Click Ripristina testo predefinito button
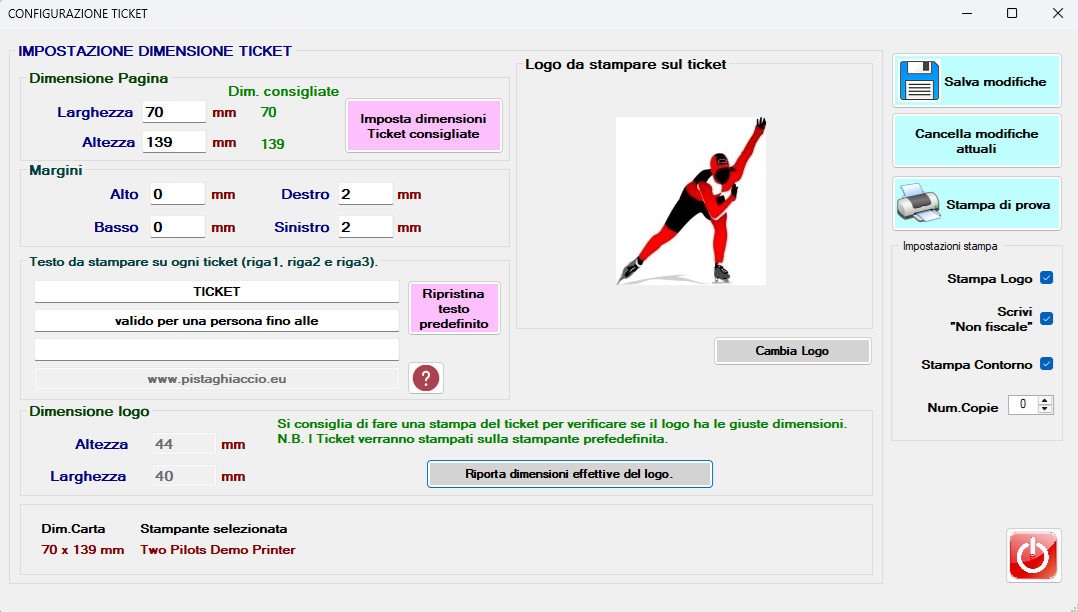The image size is (1078, 612). [x=454, y=309]
